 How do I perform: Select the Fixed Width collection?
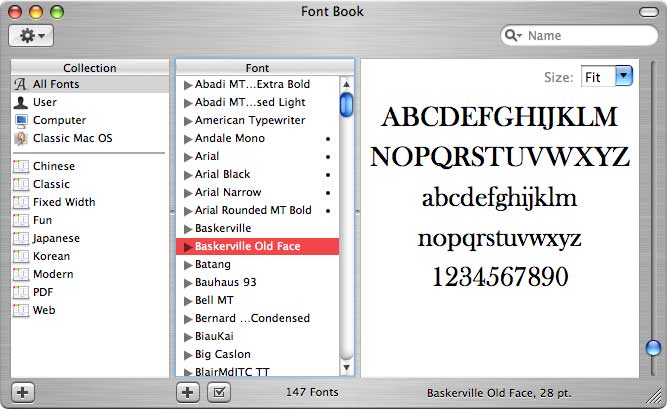[64, 202]
